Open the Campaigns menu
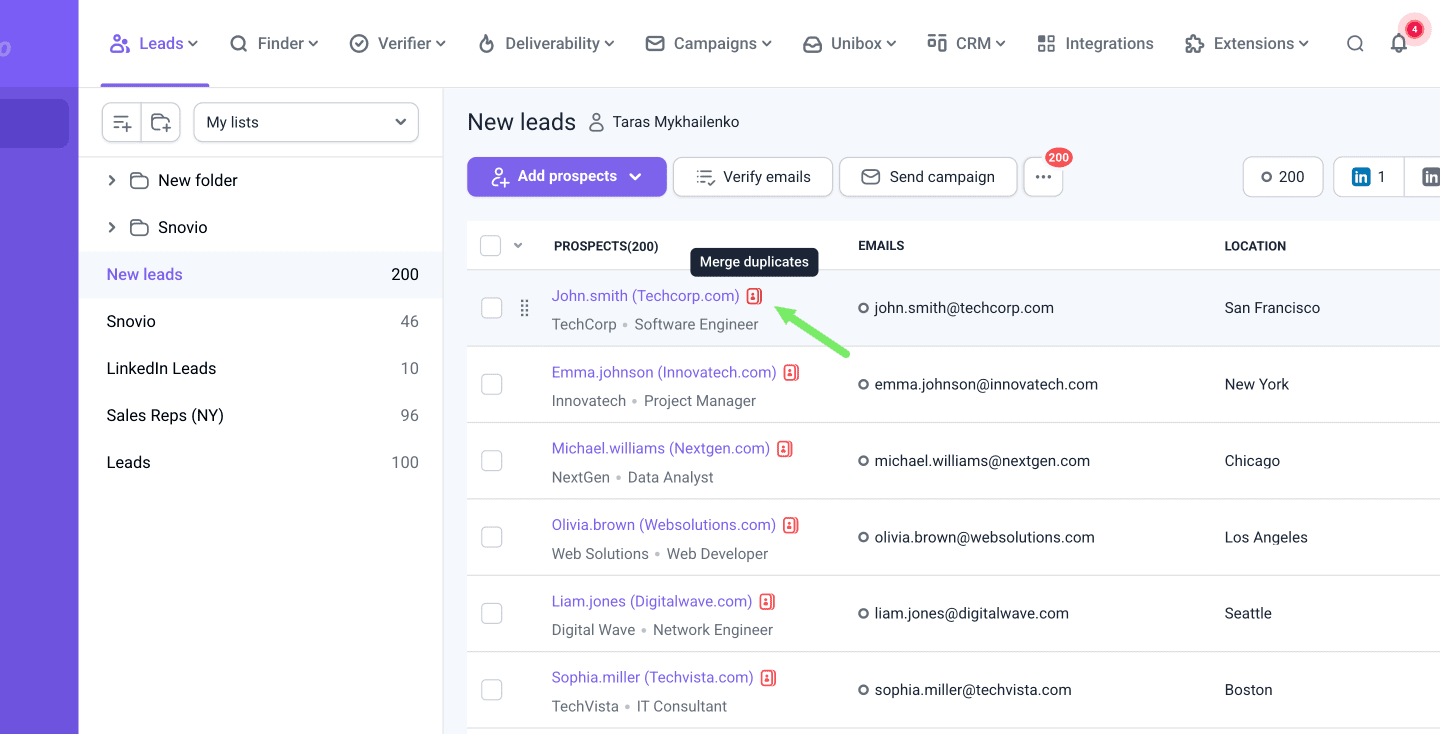The image size is (1440, 734). 709,44
